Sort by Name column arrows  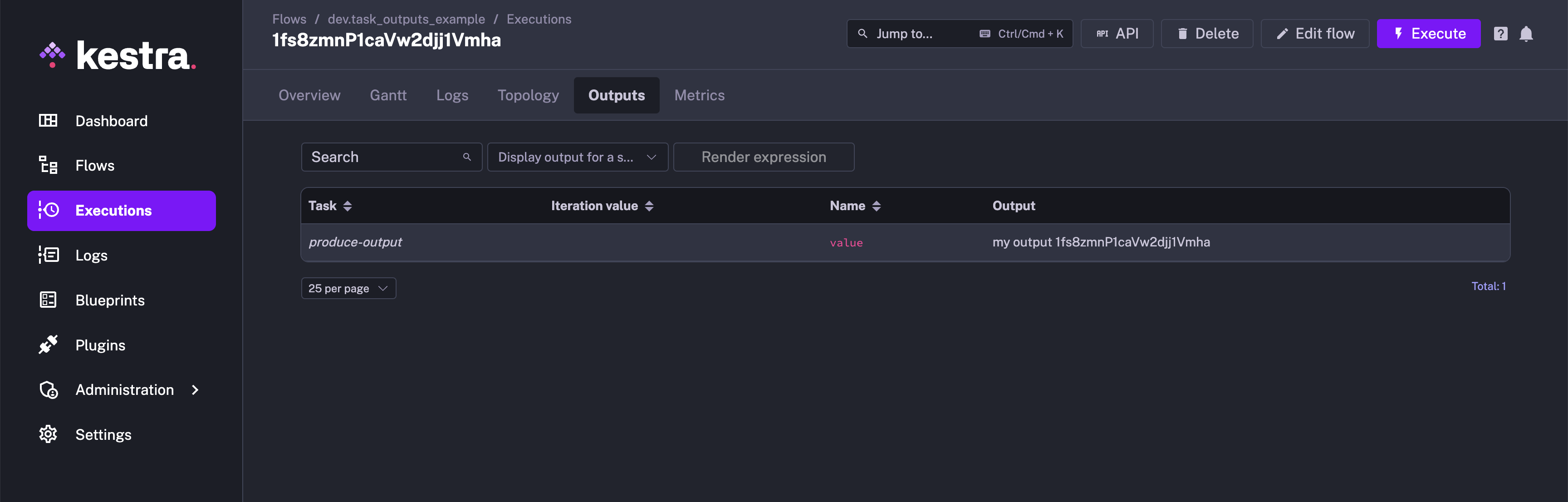point(877,206)
